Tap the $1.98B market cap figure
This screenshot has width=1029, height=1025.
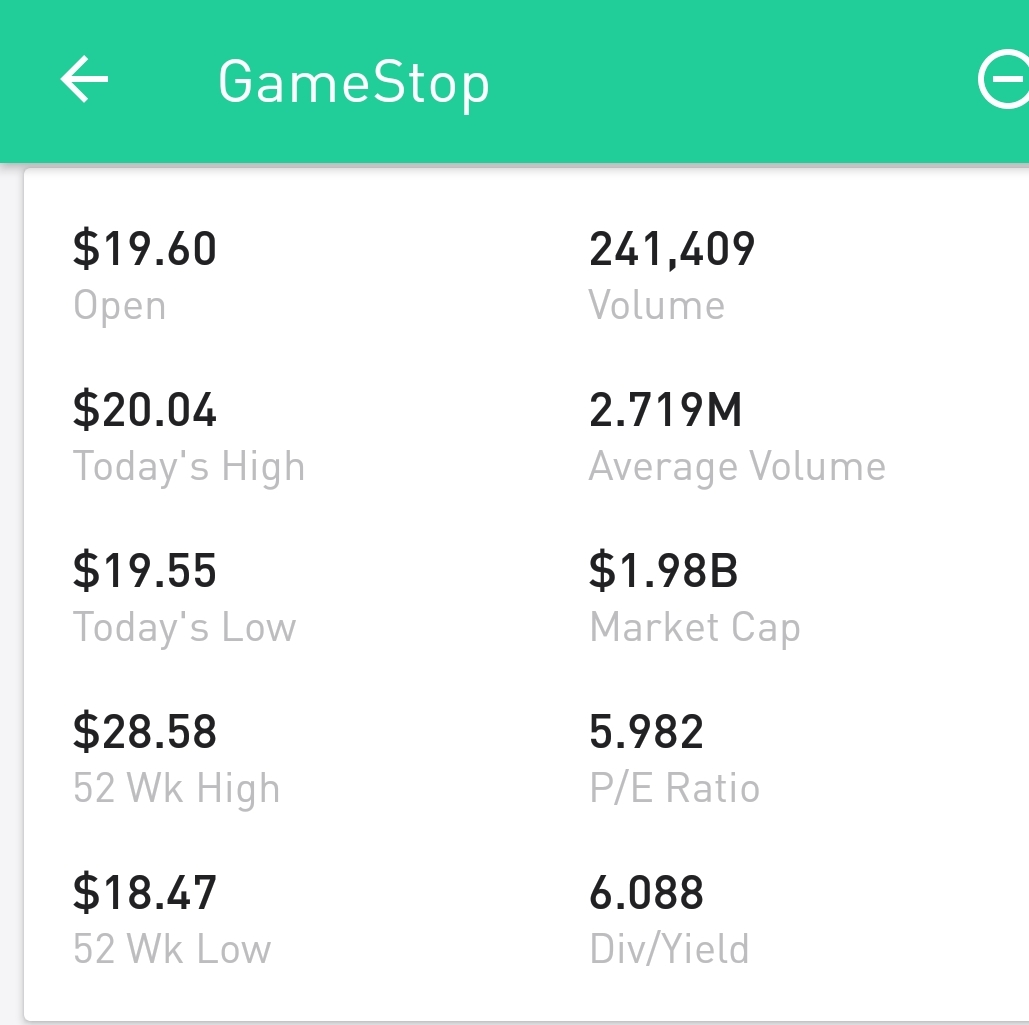click(663, 570)
